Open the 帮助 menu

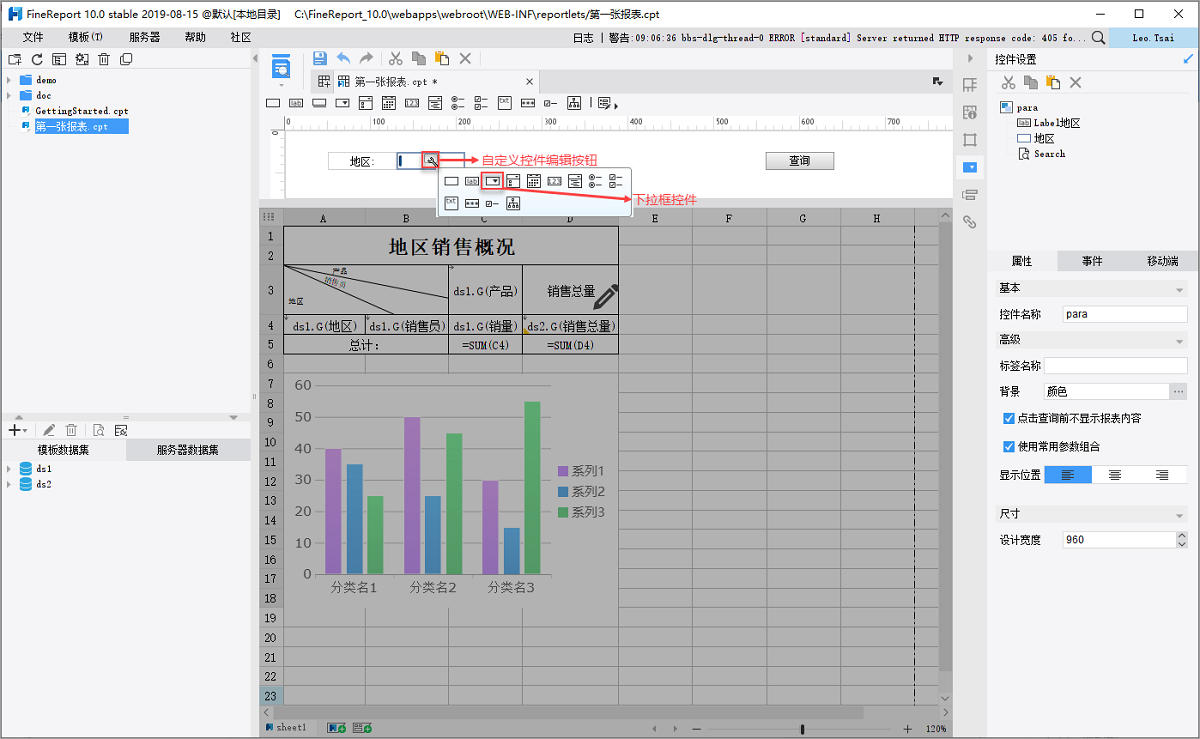point(195,37)
